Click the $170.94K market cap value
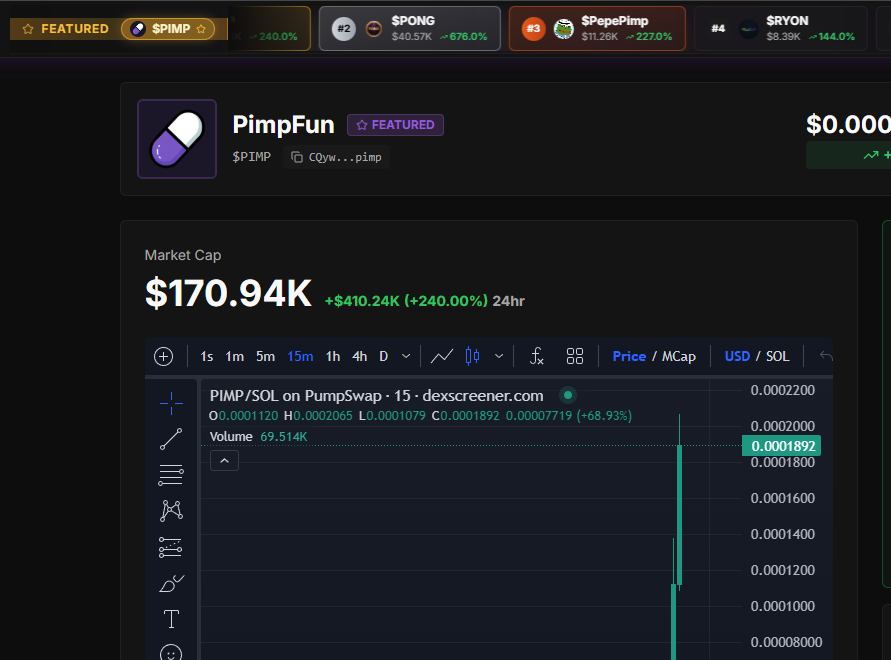 click(x=228, y=293)
